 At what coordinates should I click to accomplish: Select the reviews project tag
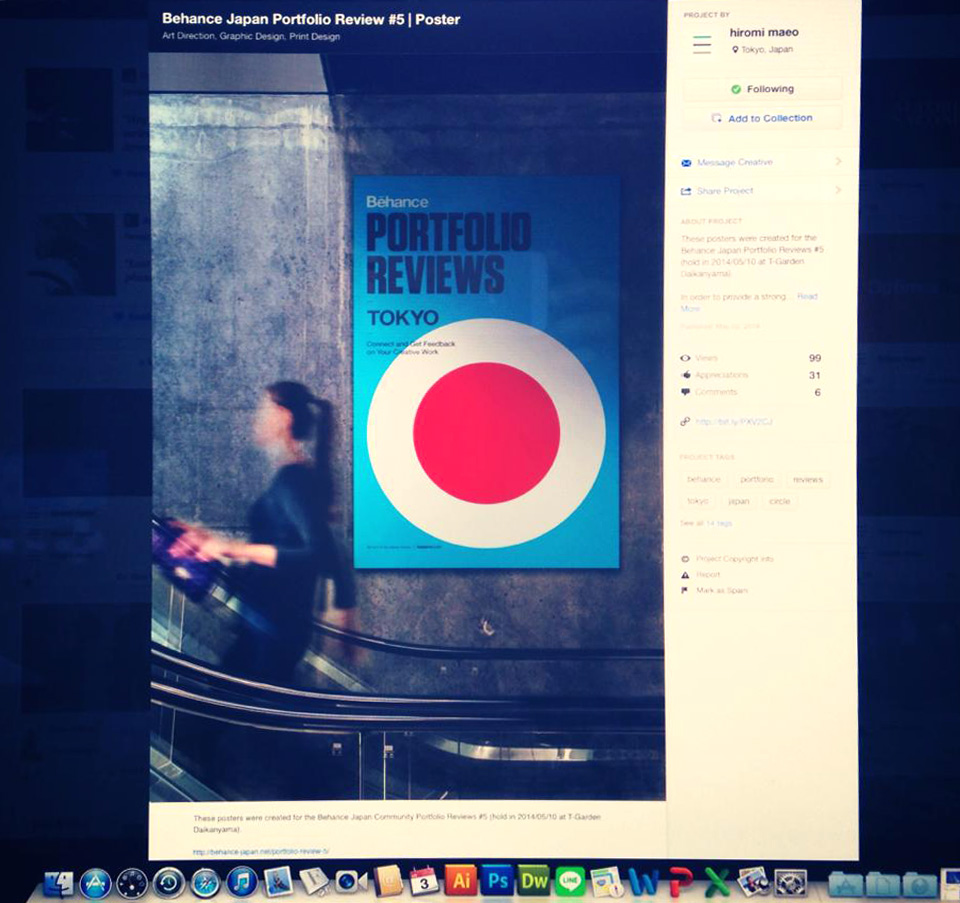pos(808,479)
